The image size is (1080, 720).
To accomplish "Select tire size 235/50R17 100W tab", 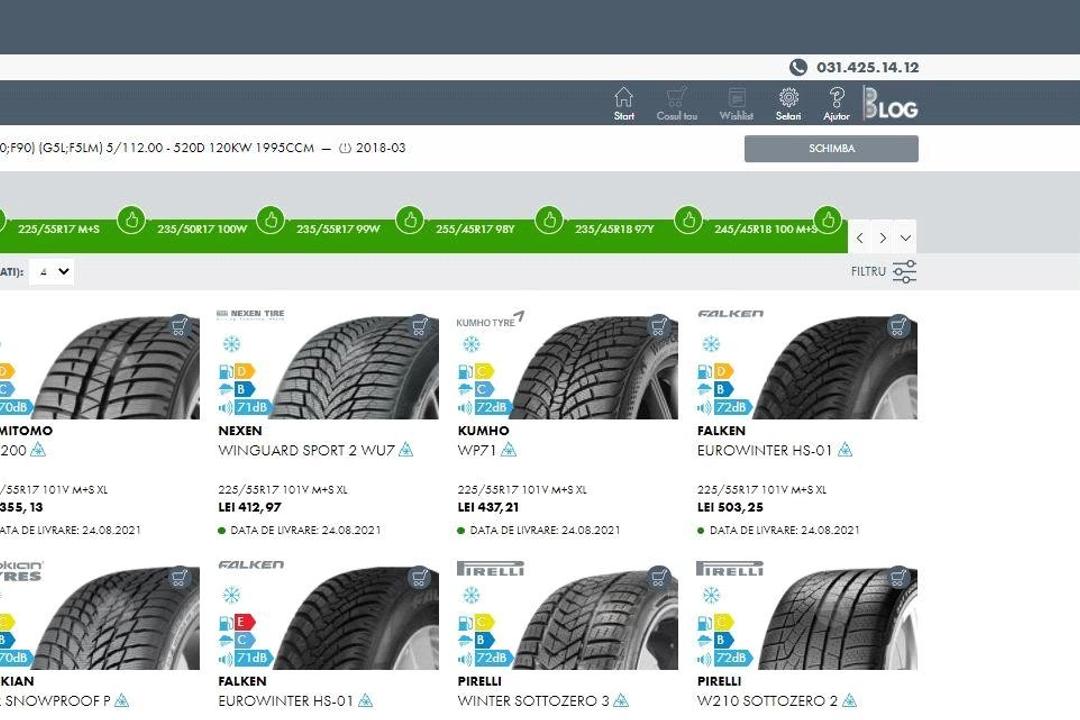I will 202,229.
